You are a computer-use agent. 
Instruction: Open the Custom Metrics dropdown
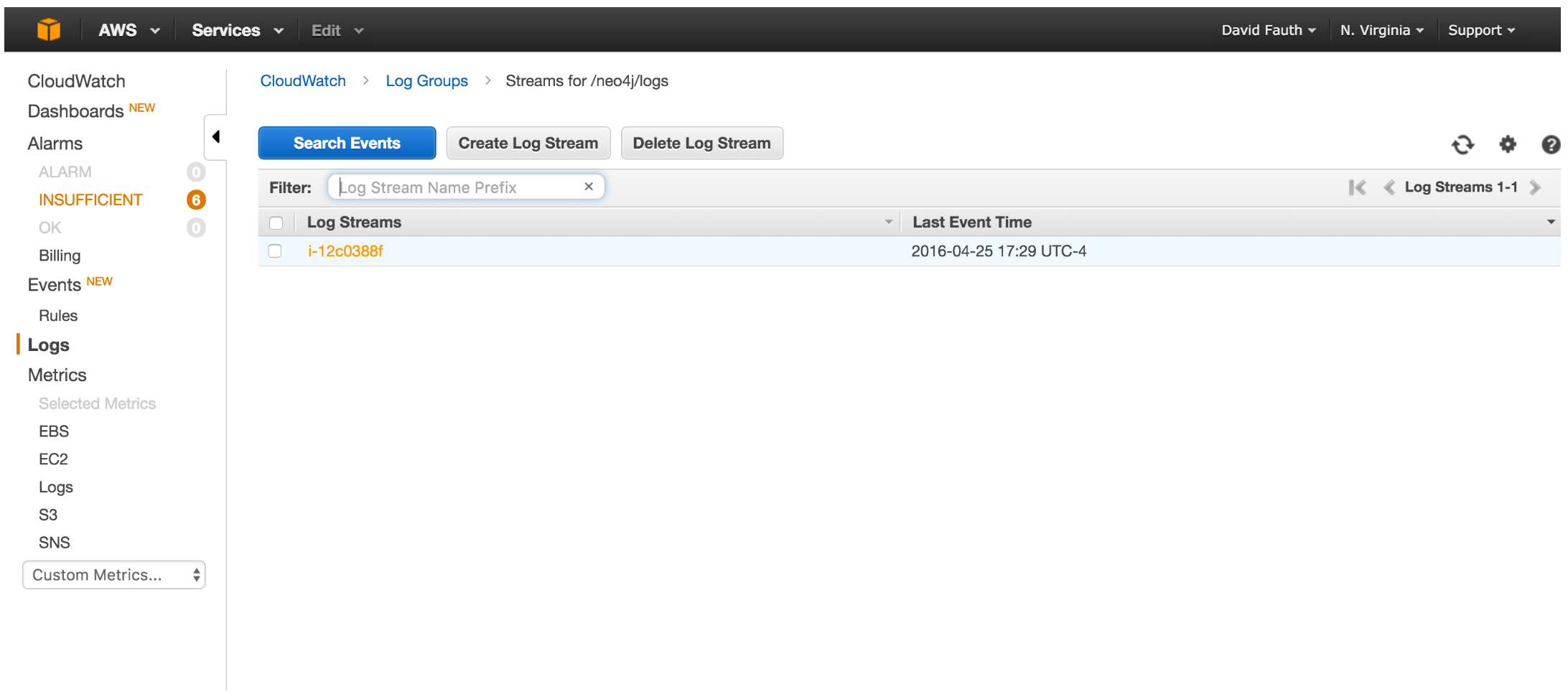[113, 574]
